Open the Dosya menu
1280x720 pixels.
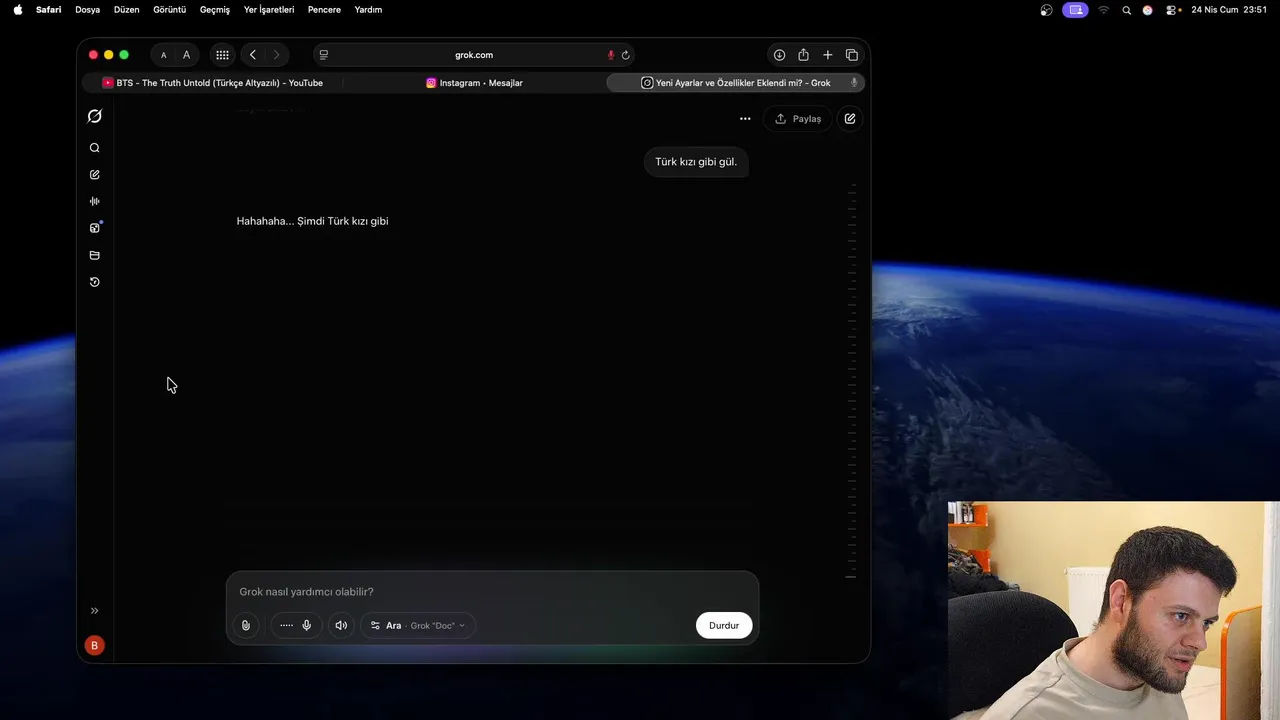tap(88, 10)
